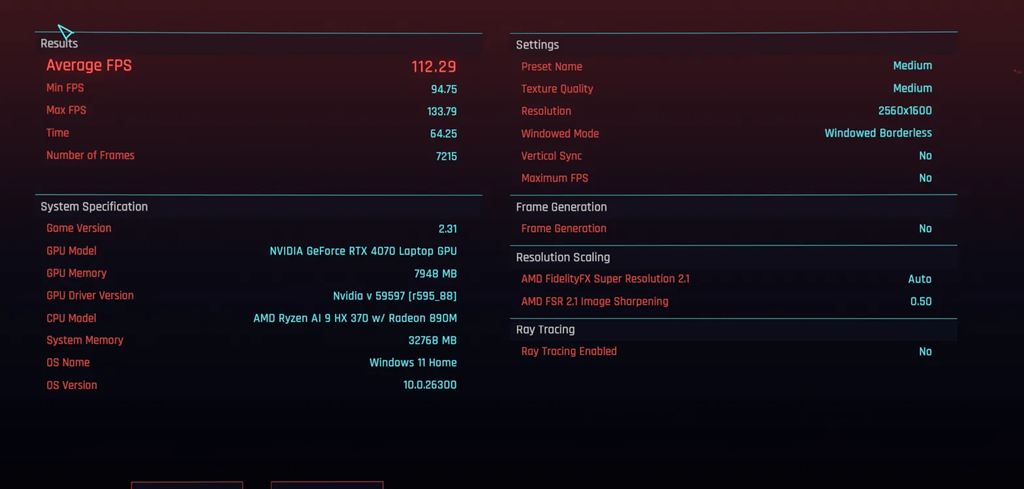Click the 7948 MB value
Image resolution: width=1024 pixels, height=489 pixels.
pos(435,274)
